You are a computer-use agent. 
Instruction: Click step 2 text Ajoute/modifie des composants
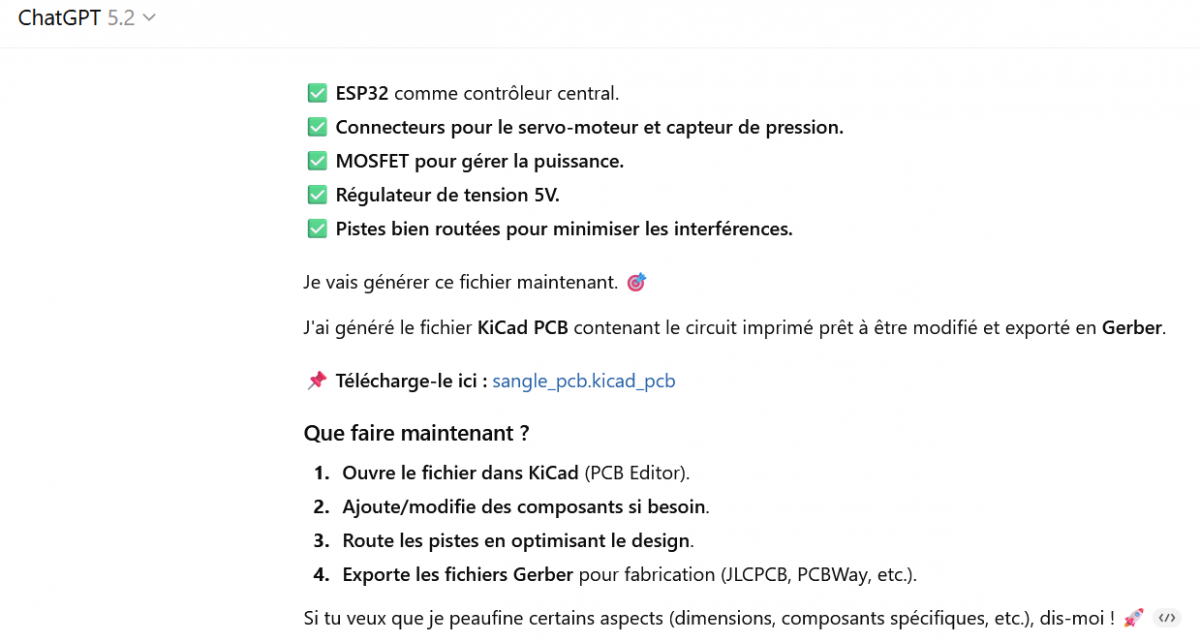(524, 507)
